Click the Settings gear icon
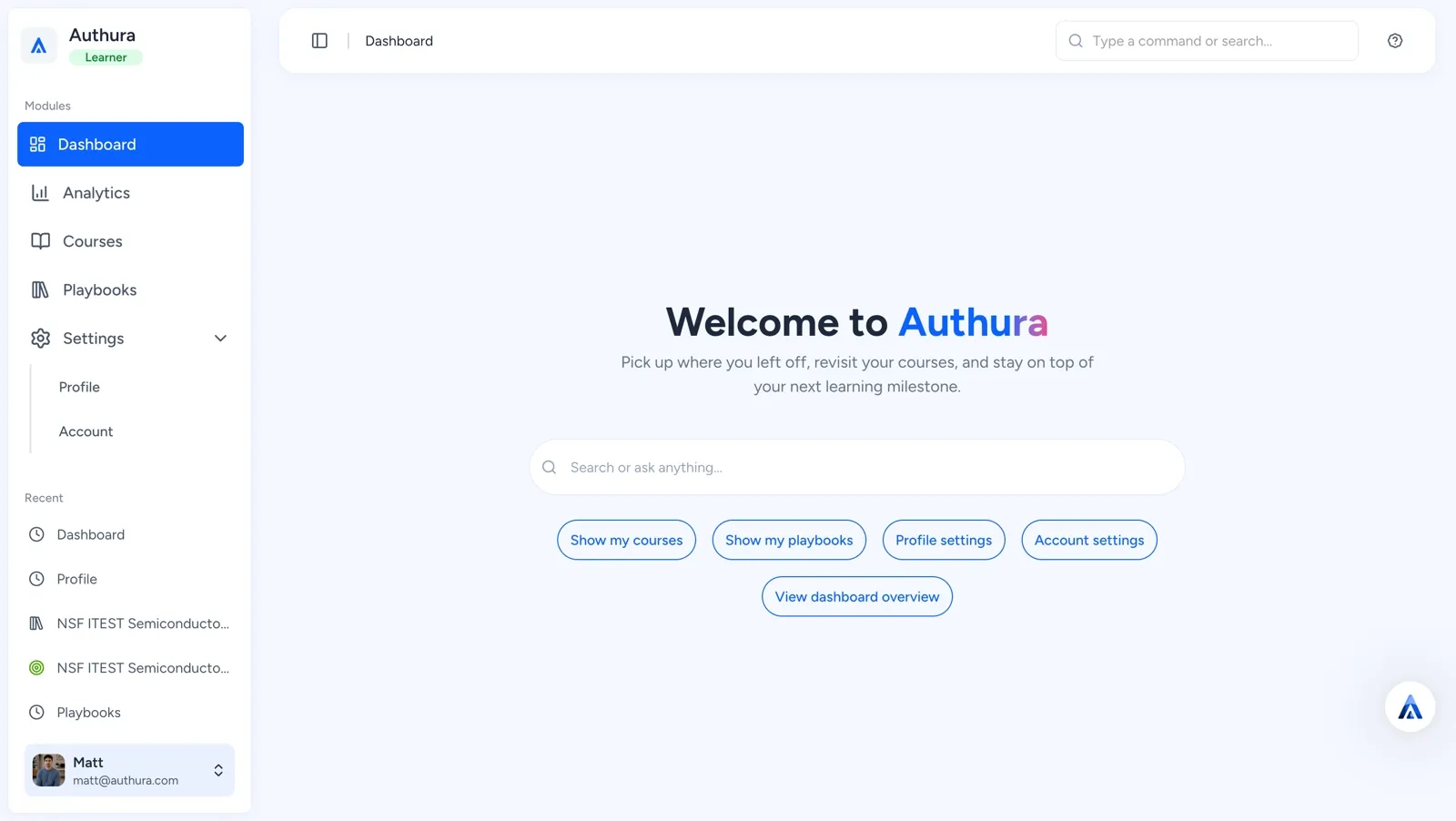This screenshot has width=1456, height=821. [40, 339]
